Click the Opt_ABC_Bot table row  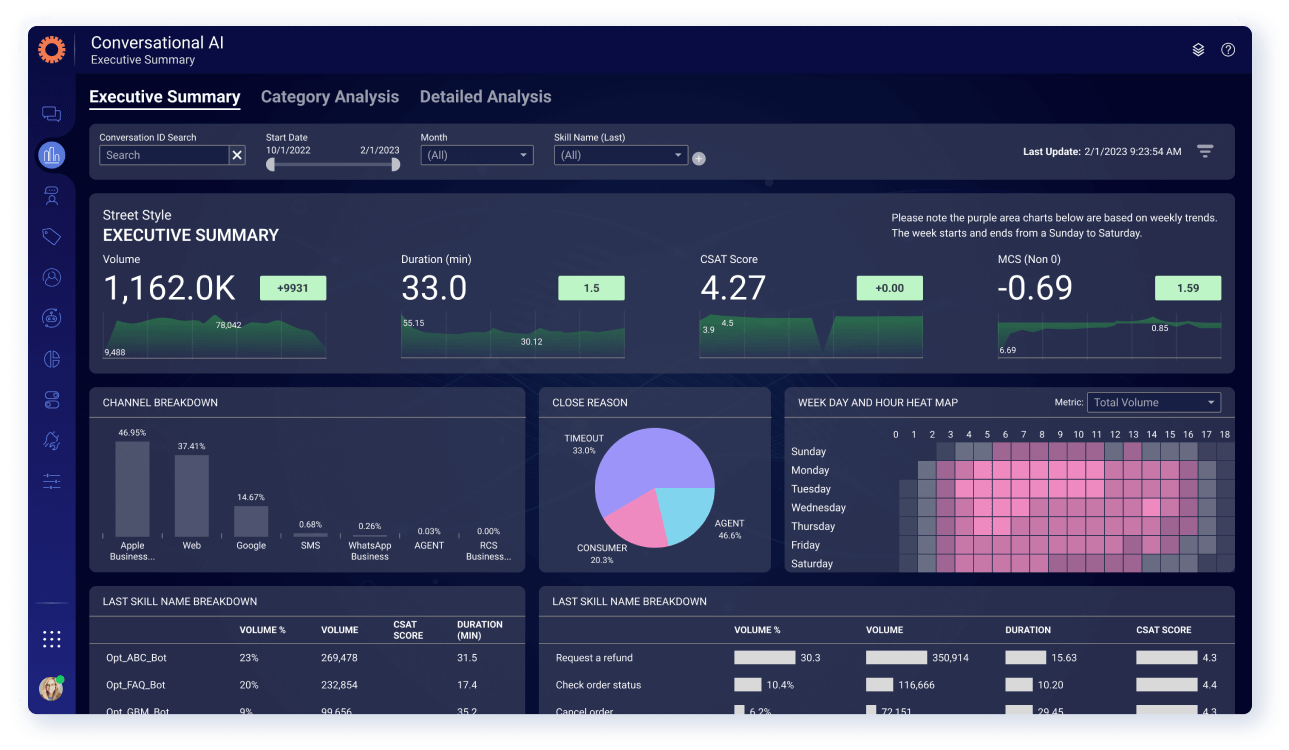(307, 658)
